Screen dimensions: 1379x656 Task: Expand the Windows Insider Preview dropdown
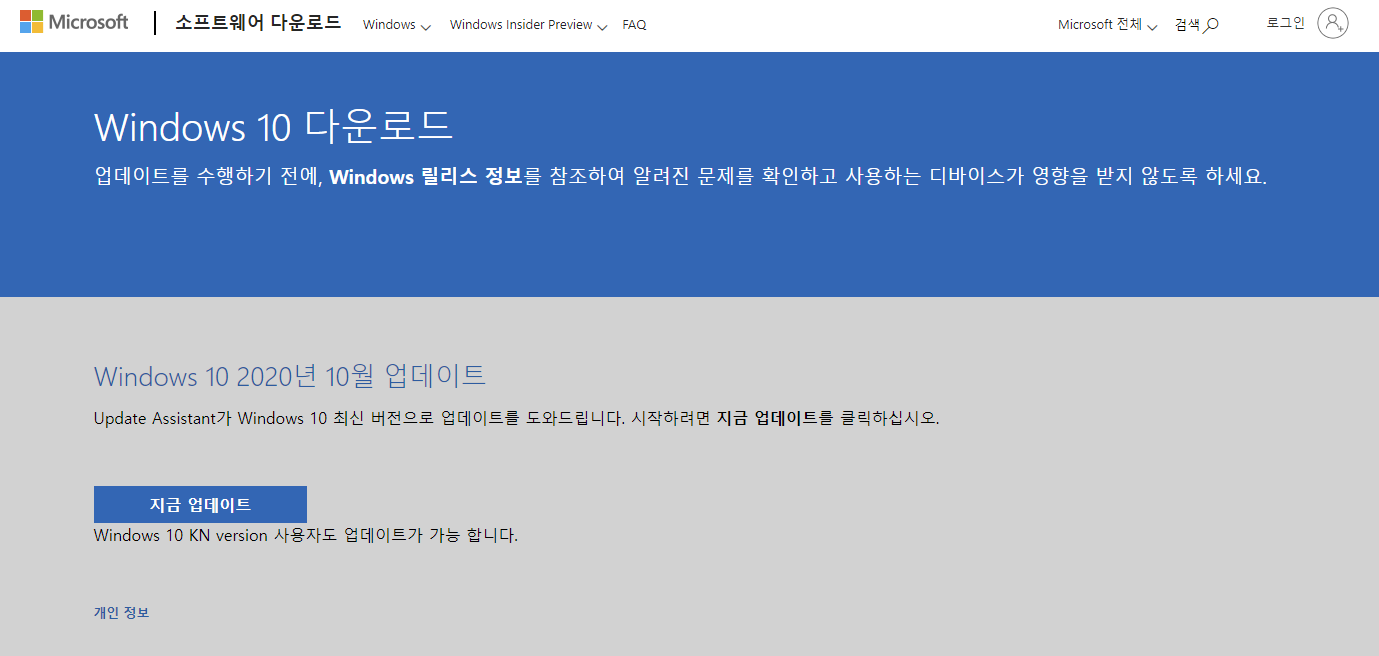pyautogui.click(x=528, y=25)
